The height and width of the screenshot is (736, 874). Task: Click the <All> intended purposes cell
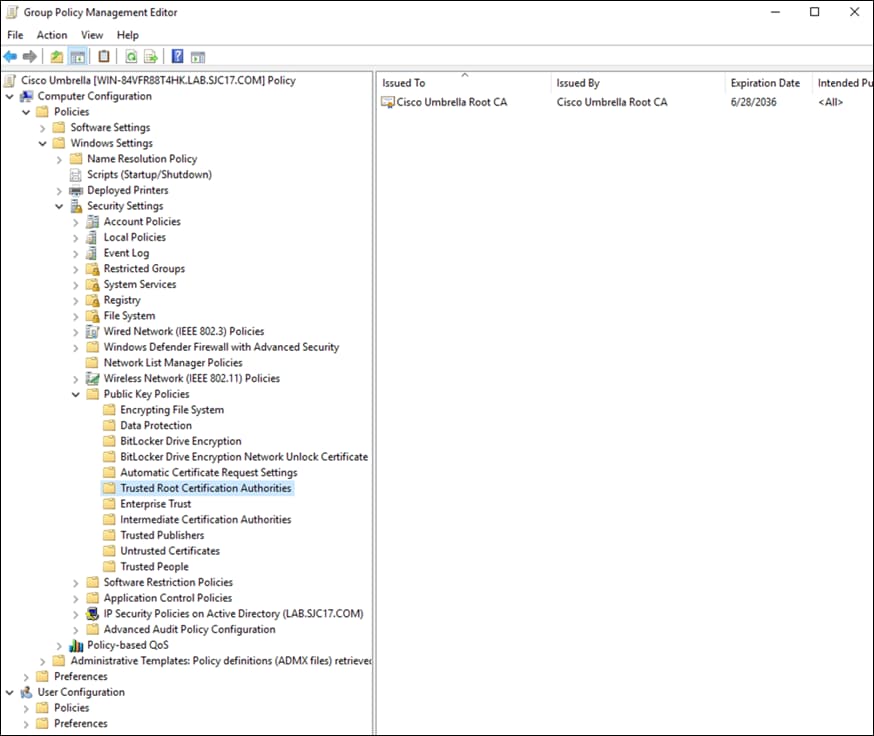[831, 102]
